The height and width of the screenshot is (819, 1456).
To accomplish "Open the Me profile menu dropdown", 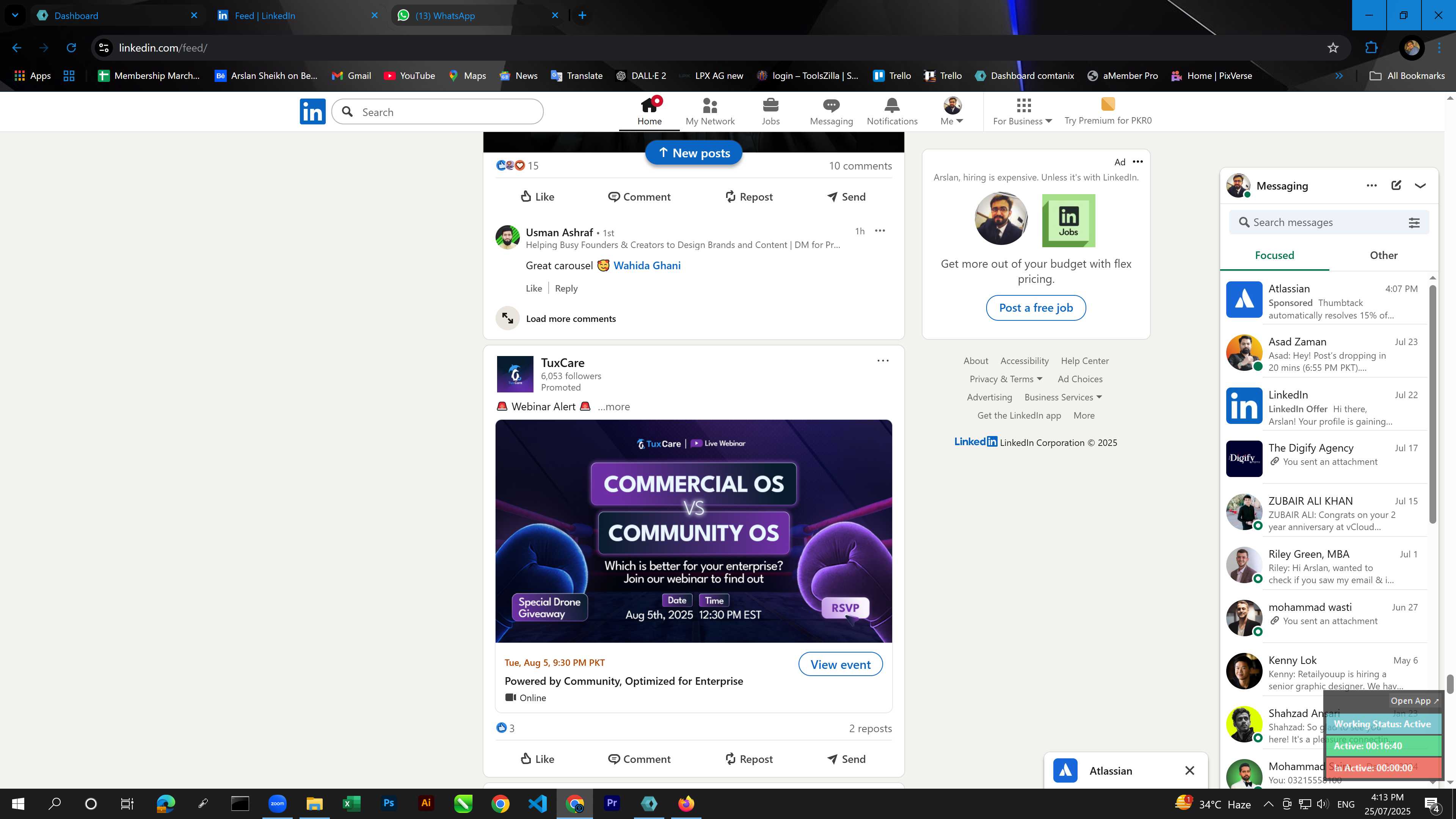I will tap(952, 111).
